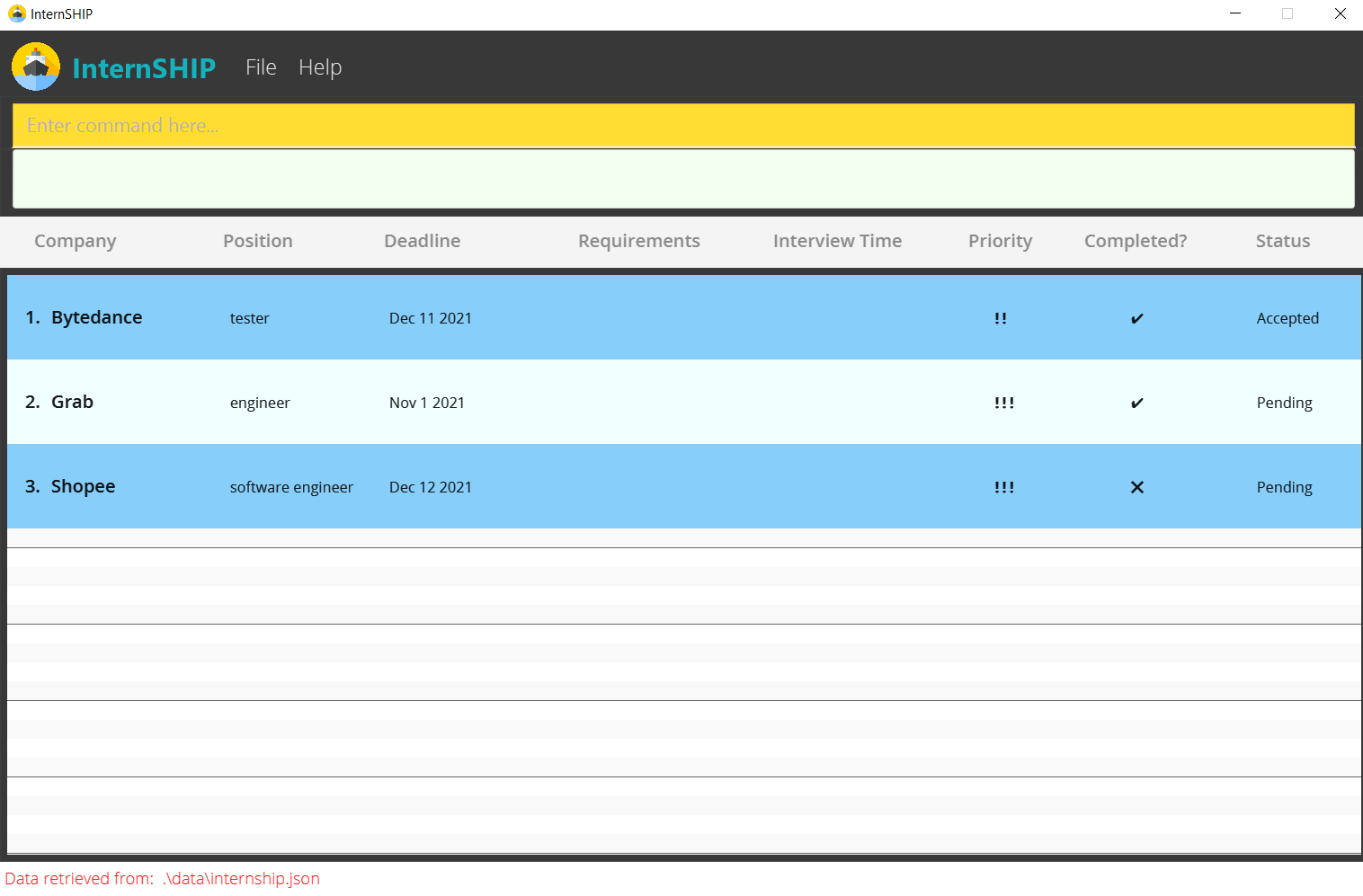Click the data file path in status bar
This screenshot has width=1363, height=896.
point(241,878)
